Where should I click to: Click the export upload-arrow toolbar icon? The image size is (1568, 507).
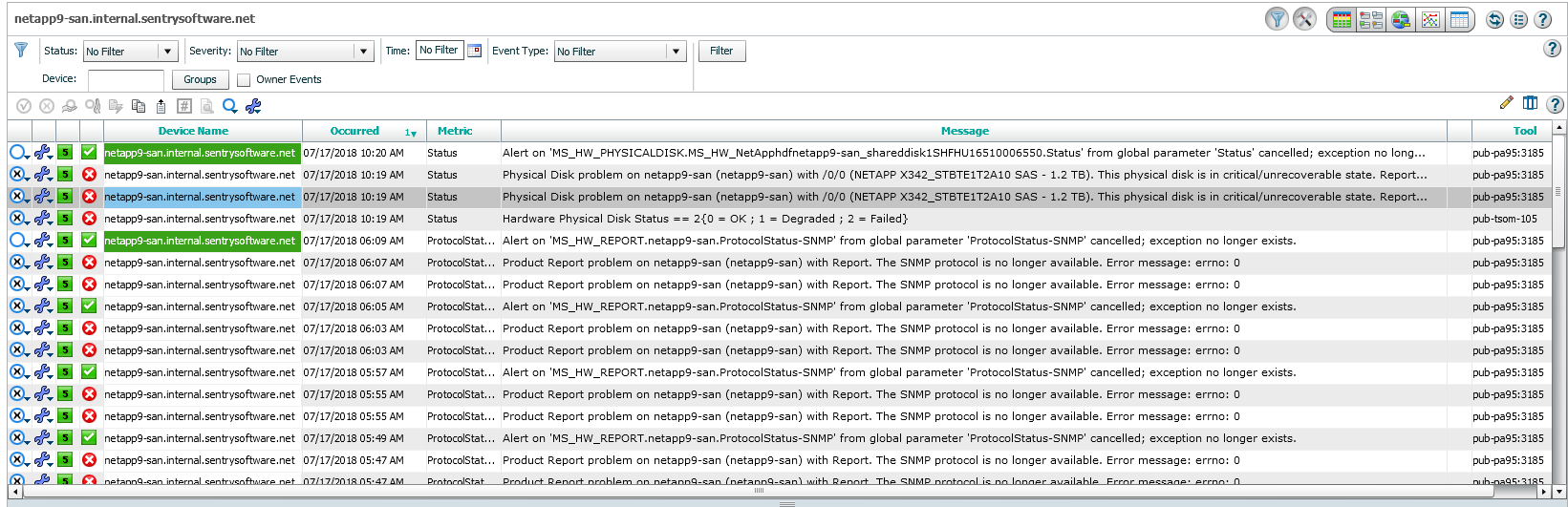point(161,106)
